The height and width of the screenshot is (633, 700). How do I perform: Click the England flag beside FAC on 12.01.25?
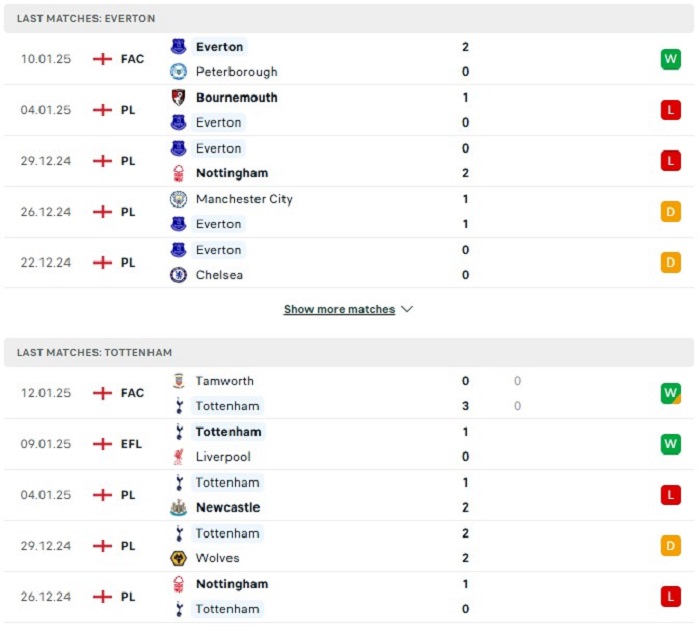102,393
